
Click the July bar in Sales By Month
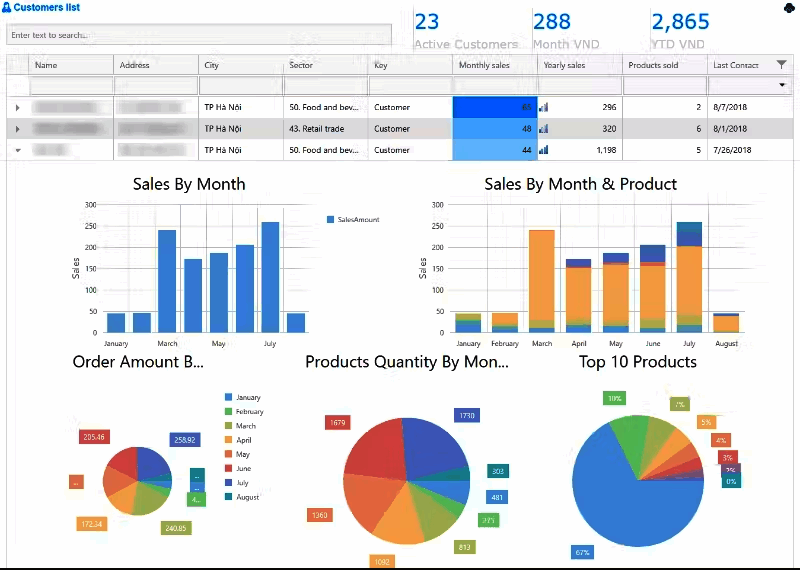point(270,278)
